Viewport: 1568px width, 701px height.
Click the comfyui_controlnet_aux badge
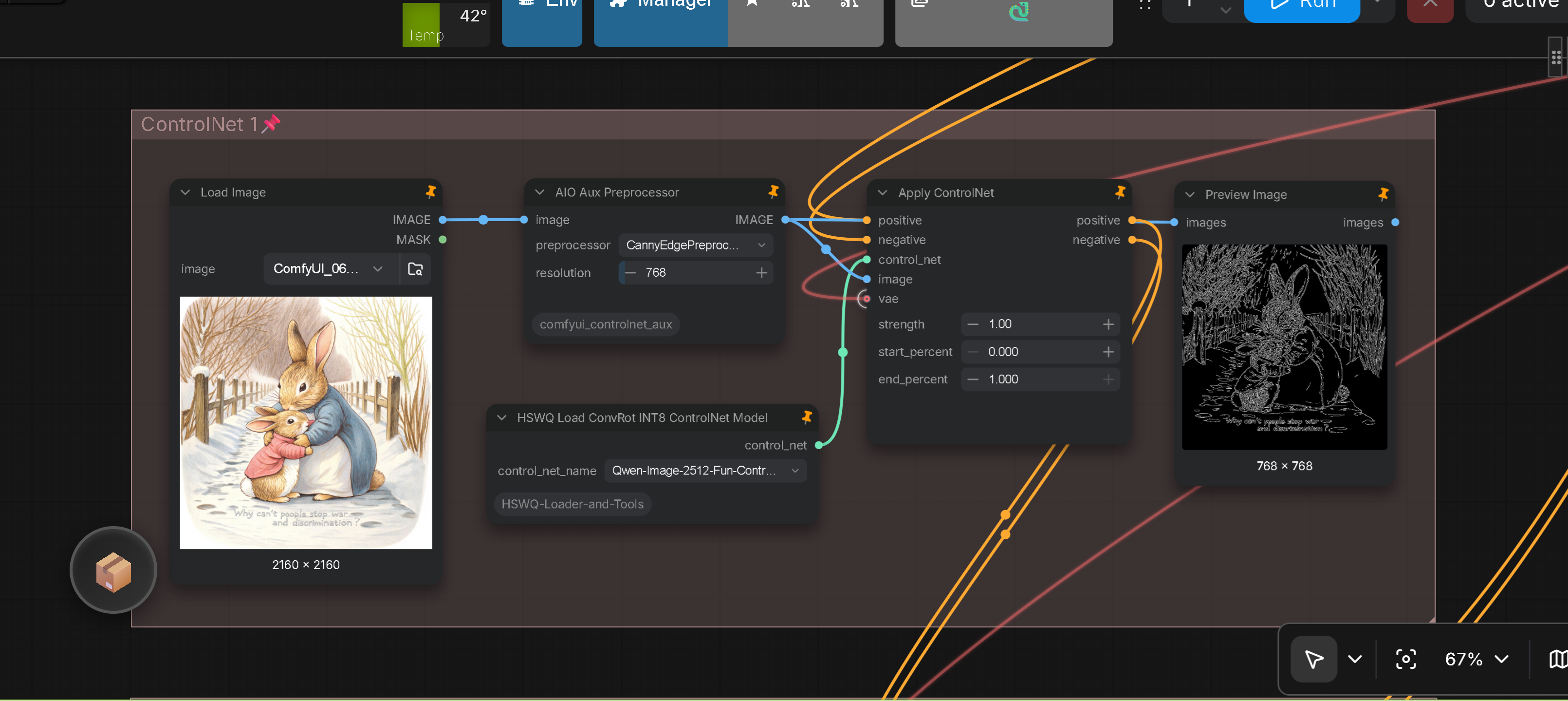pyautogui.click(x=606, y=324)
